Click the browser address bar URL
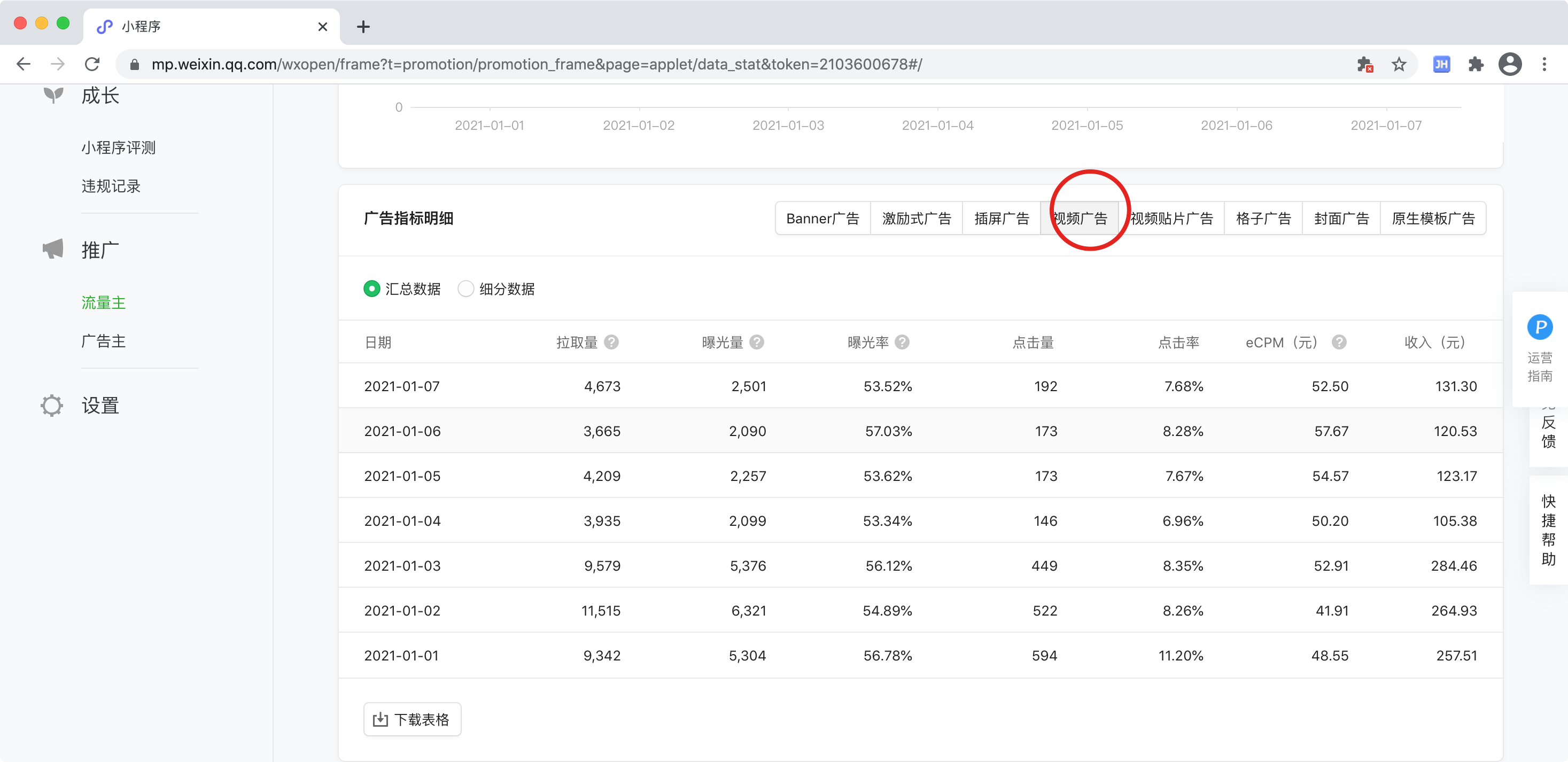Image resolution: width=1568 pixels, height=762 pixels. pos(535,64)
